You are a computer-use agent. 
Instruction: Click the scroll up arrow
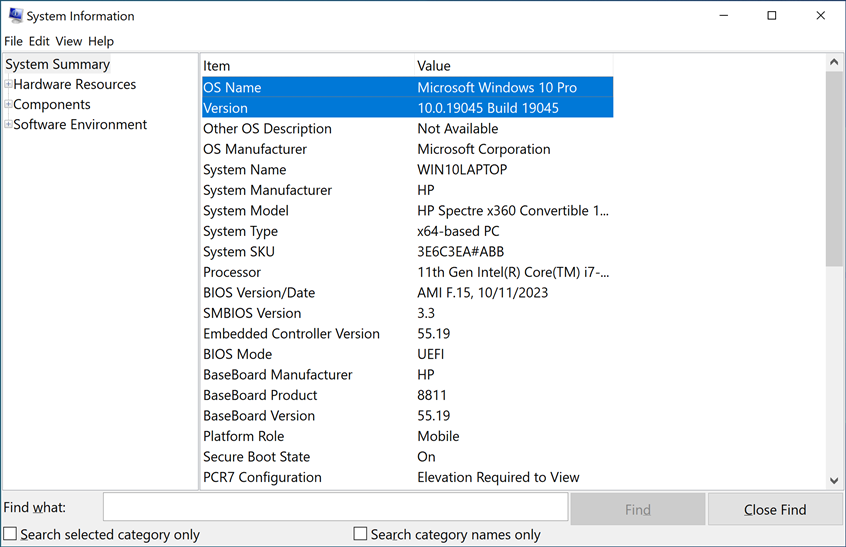click(x=834, y=62)
